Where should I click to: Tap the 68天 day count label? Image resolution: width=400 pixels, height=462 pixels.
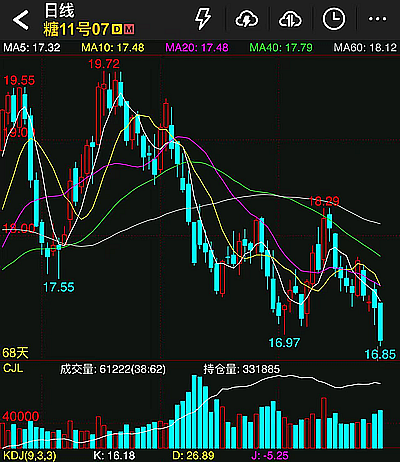[15, 353]
